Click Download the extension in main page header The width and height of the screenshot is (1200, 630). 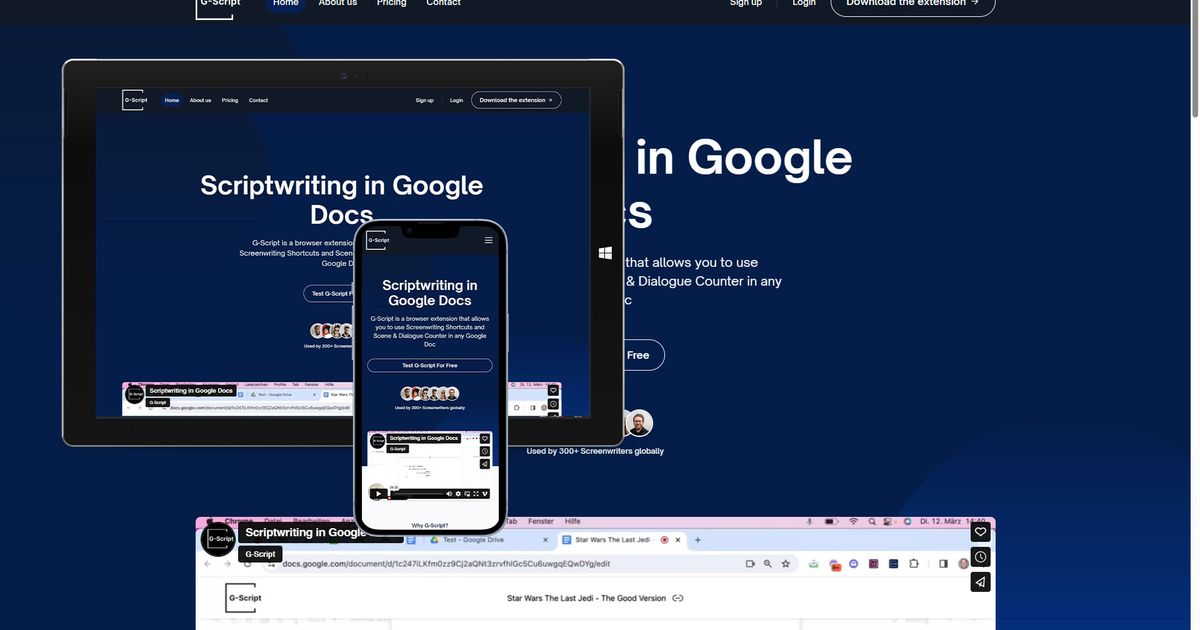point(913,5)
